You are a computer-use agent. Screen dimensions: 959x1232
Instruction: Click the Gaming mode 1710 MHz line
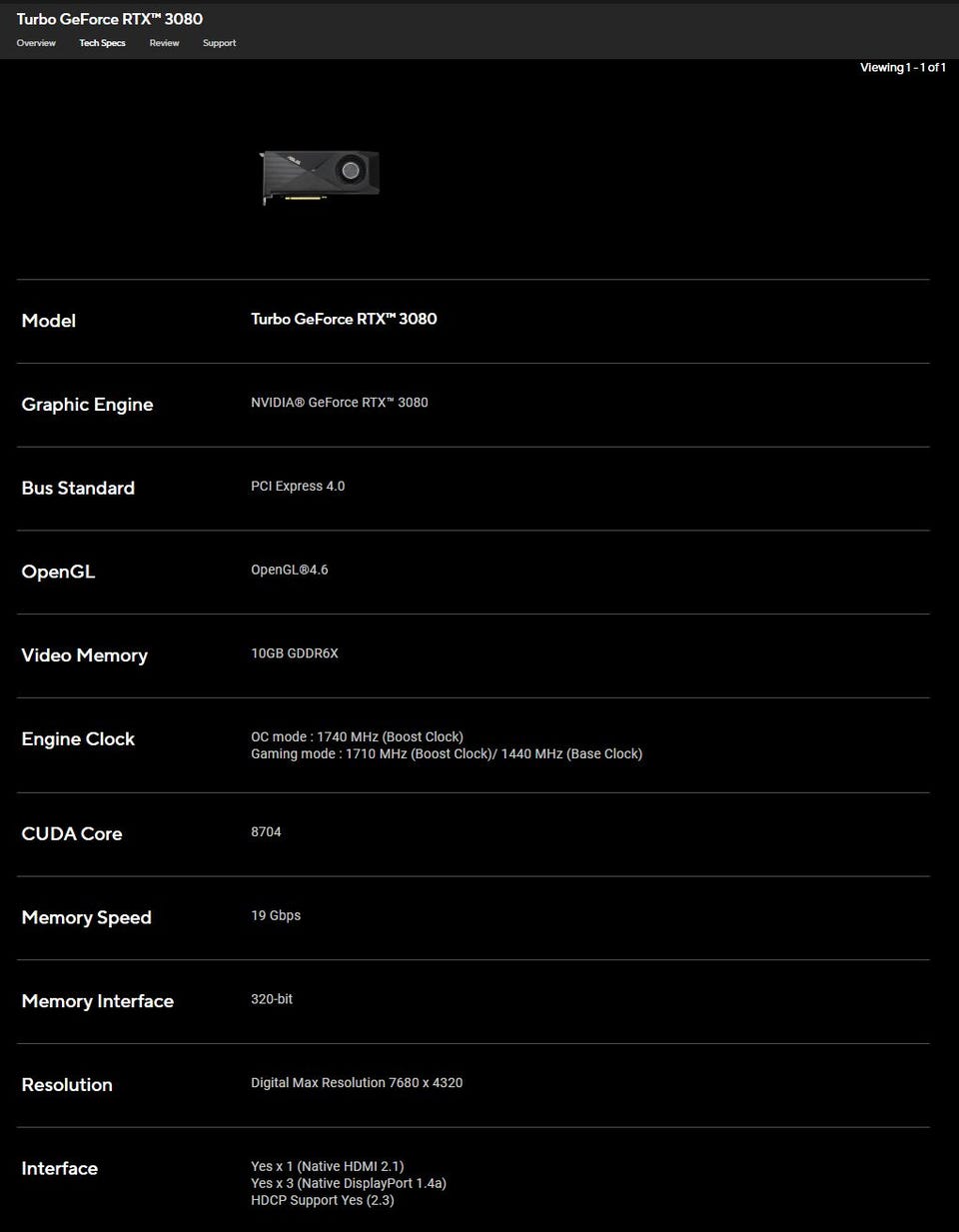click(447, 753)
